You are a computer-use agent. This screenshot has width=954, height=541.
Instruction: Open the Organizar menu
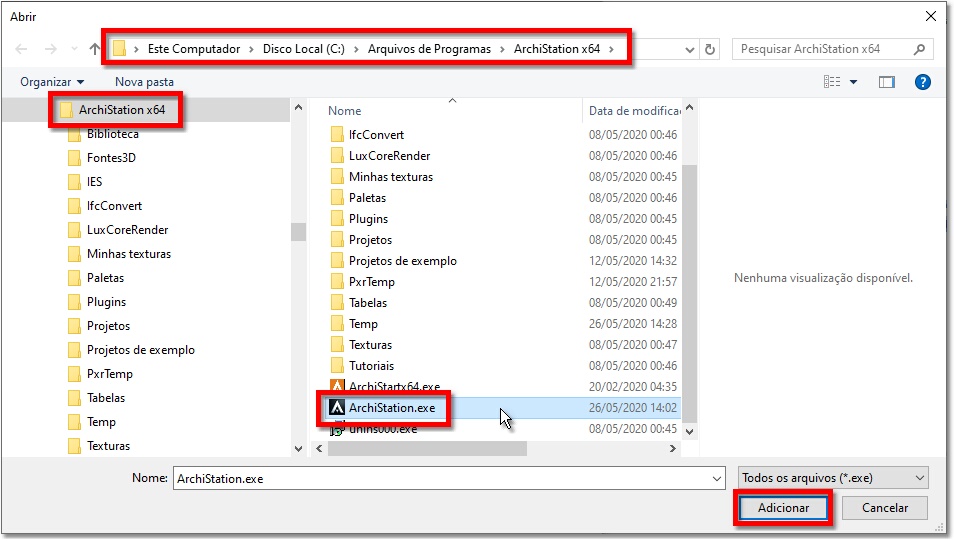(52, 82)
